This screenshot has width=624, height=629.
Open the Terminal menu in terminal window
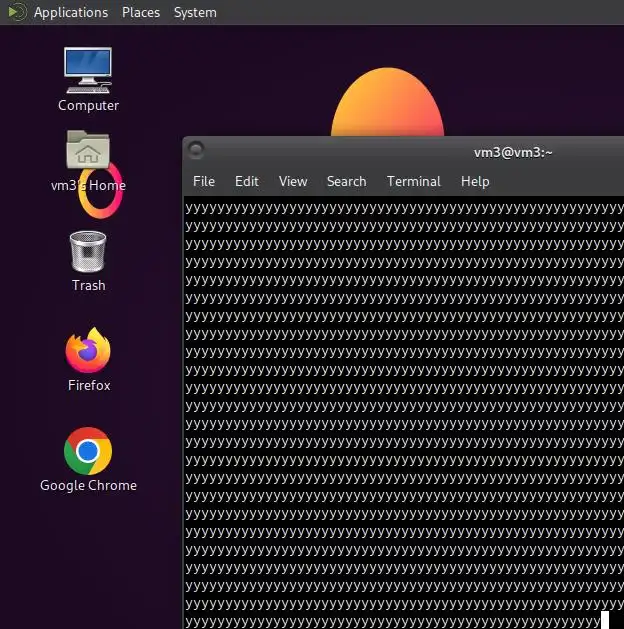(x=413, y=181)
